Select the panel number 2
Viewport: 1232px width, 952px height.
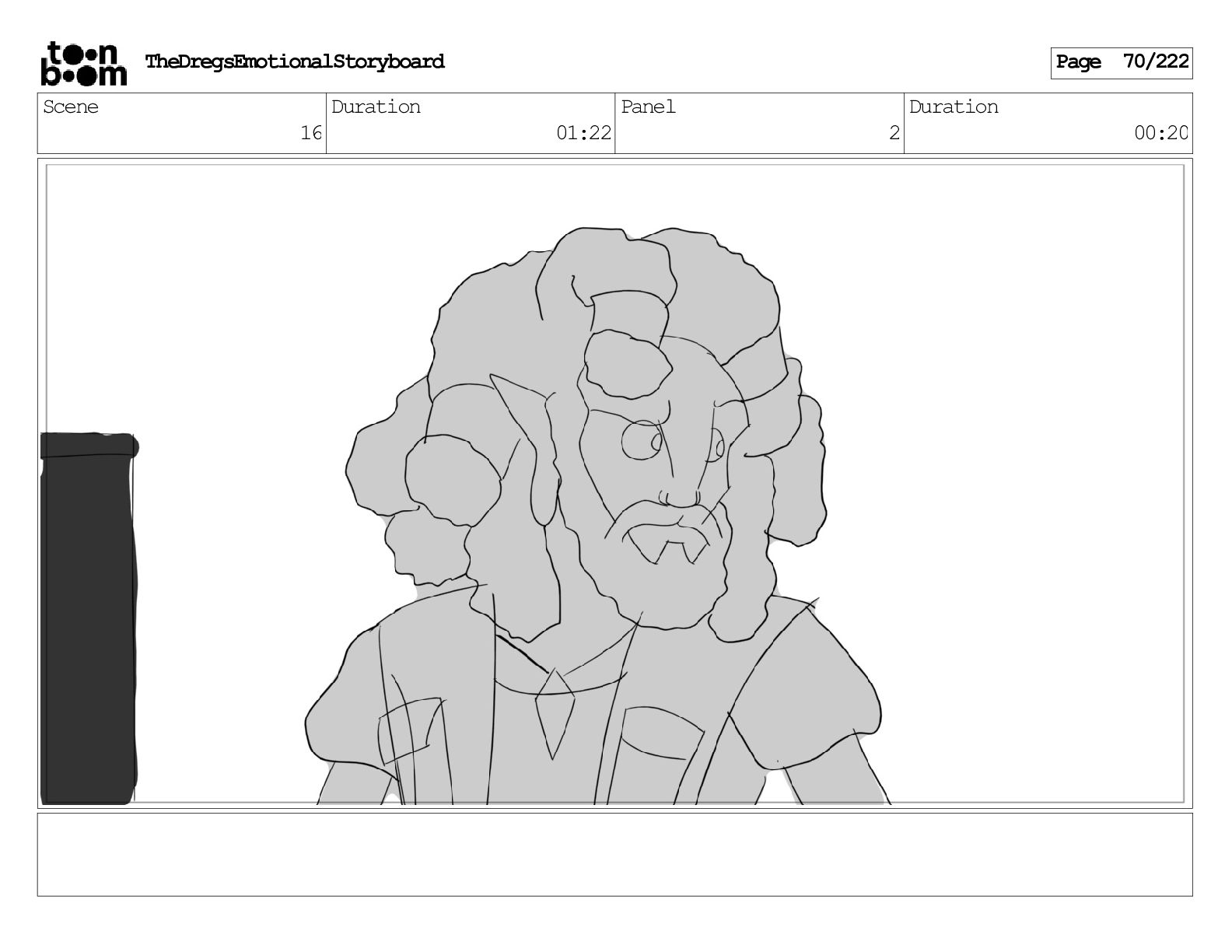coord(894,133)
